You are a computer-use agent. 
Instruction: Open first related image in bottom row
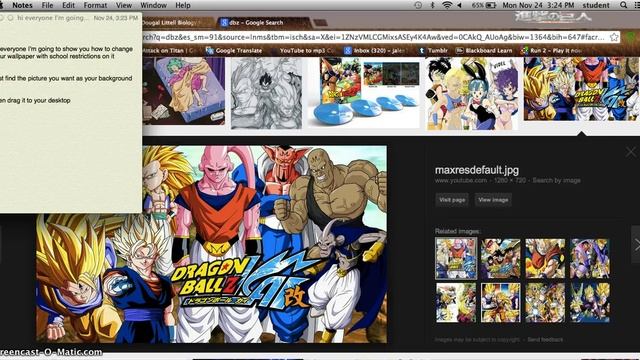[x=456, y=303]
